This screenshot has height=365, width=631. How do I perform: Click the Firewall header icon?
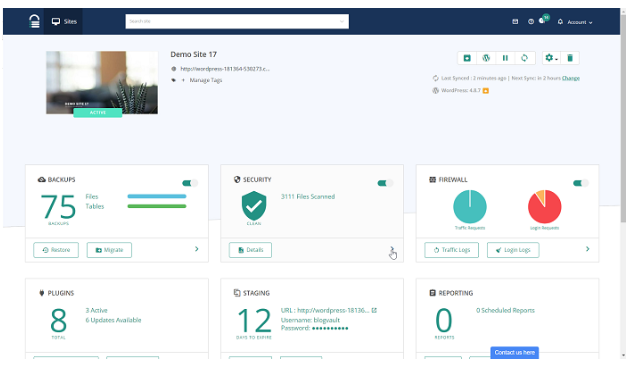(x=433, y=179)
